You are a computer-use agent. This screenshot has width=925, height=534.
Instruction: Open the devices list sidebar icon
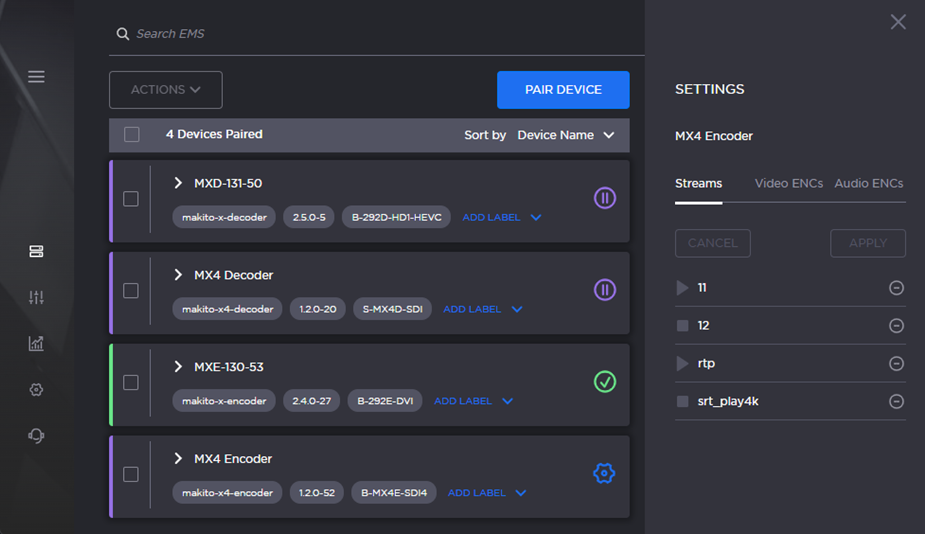pyautogui.click(x=36, y=252)
